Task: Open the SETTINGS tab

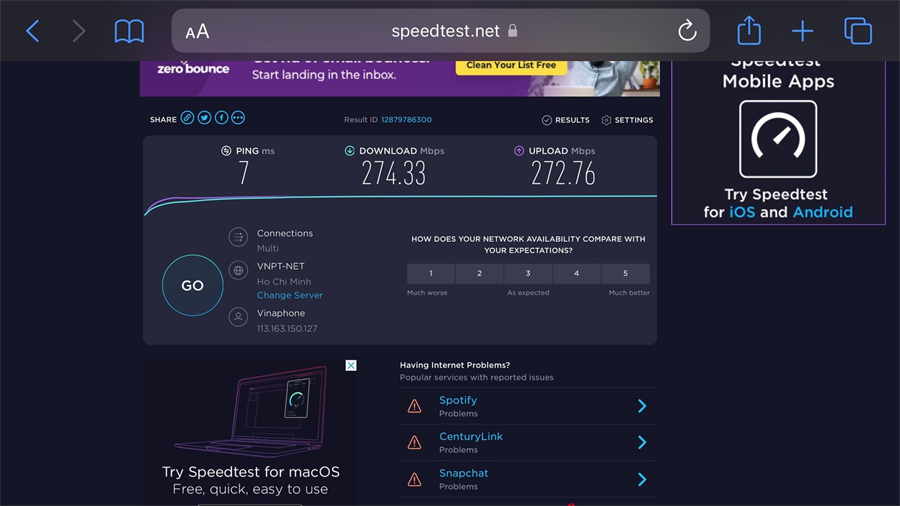Action: click(627, 120)
